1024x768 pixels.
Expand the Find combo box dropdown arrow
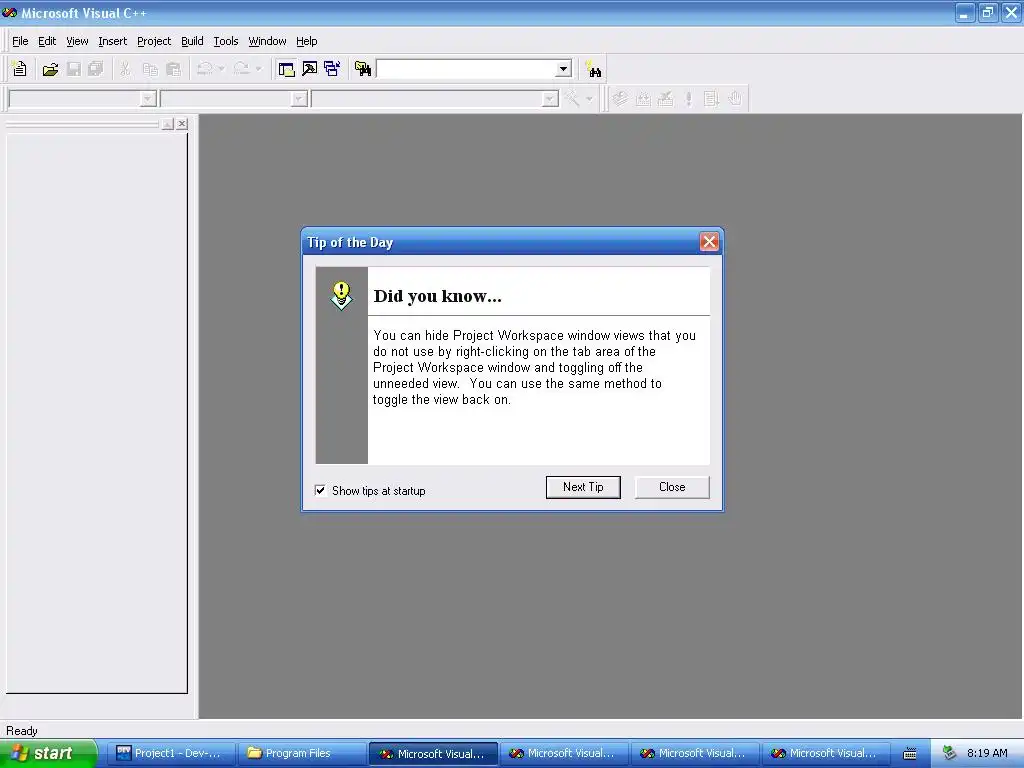[564, 69]
